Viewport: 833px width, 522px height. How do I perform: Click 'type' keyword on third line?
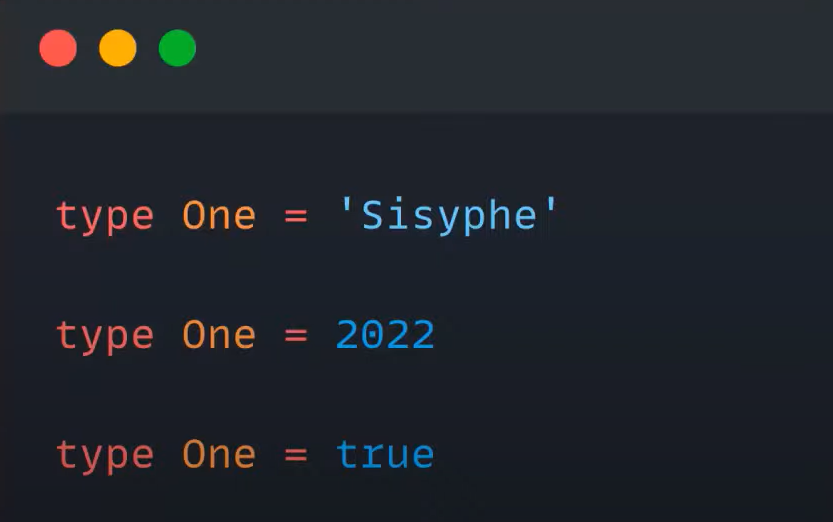tap(105, 456)
